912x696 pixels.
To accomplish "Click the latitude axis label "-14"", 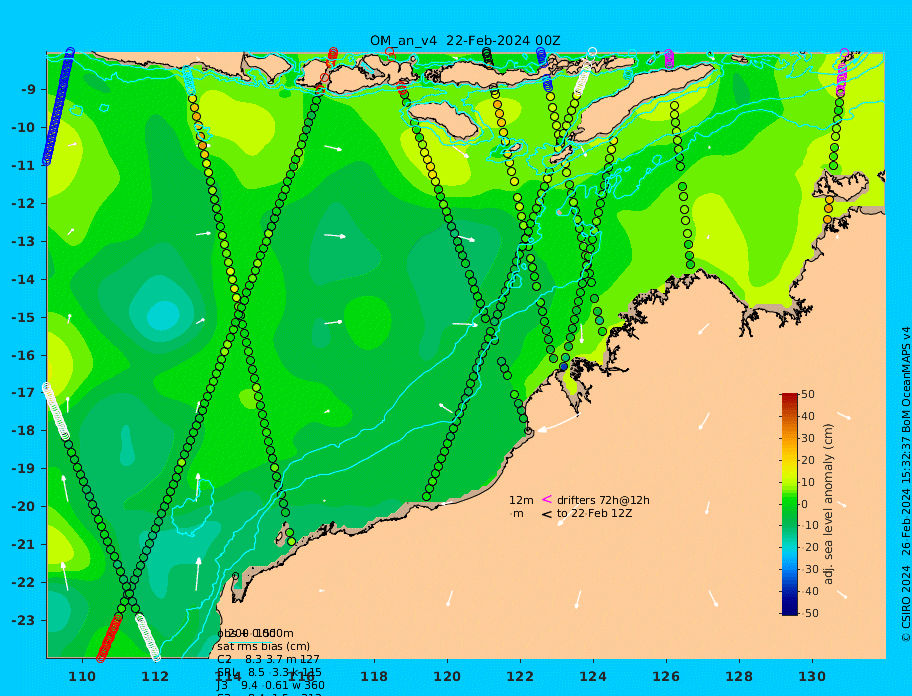I will [23, 280].
